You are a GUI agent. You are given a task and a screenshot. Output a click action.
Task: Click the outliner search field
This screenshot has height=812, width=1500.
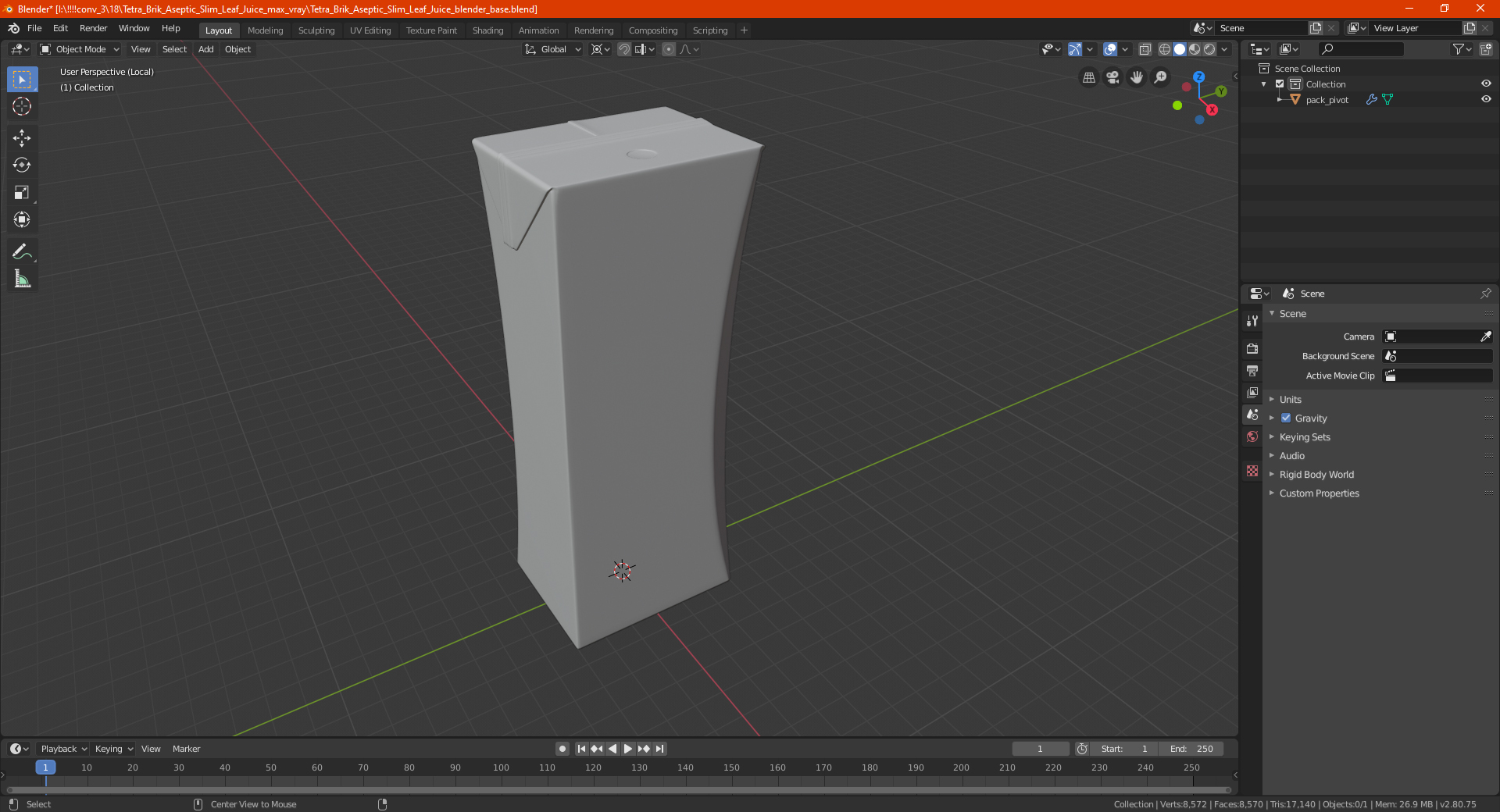[x=1361, y=49]
